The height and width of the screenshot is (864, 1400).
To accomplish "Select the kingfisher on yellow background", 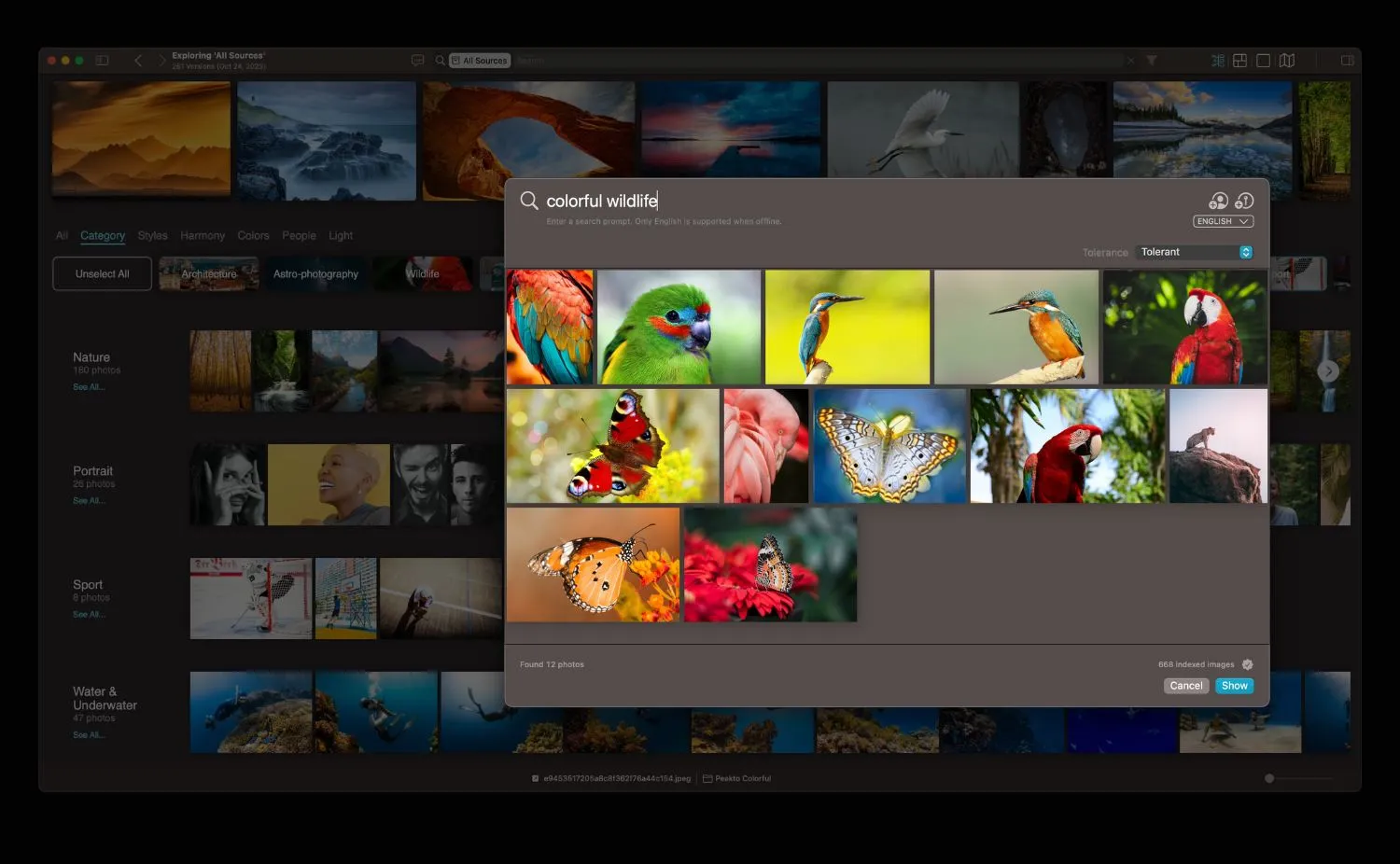I will 847,327.
